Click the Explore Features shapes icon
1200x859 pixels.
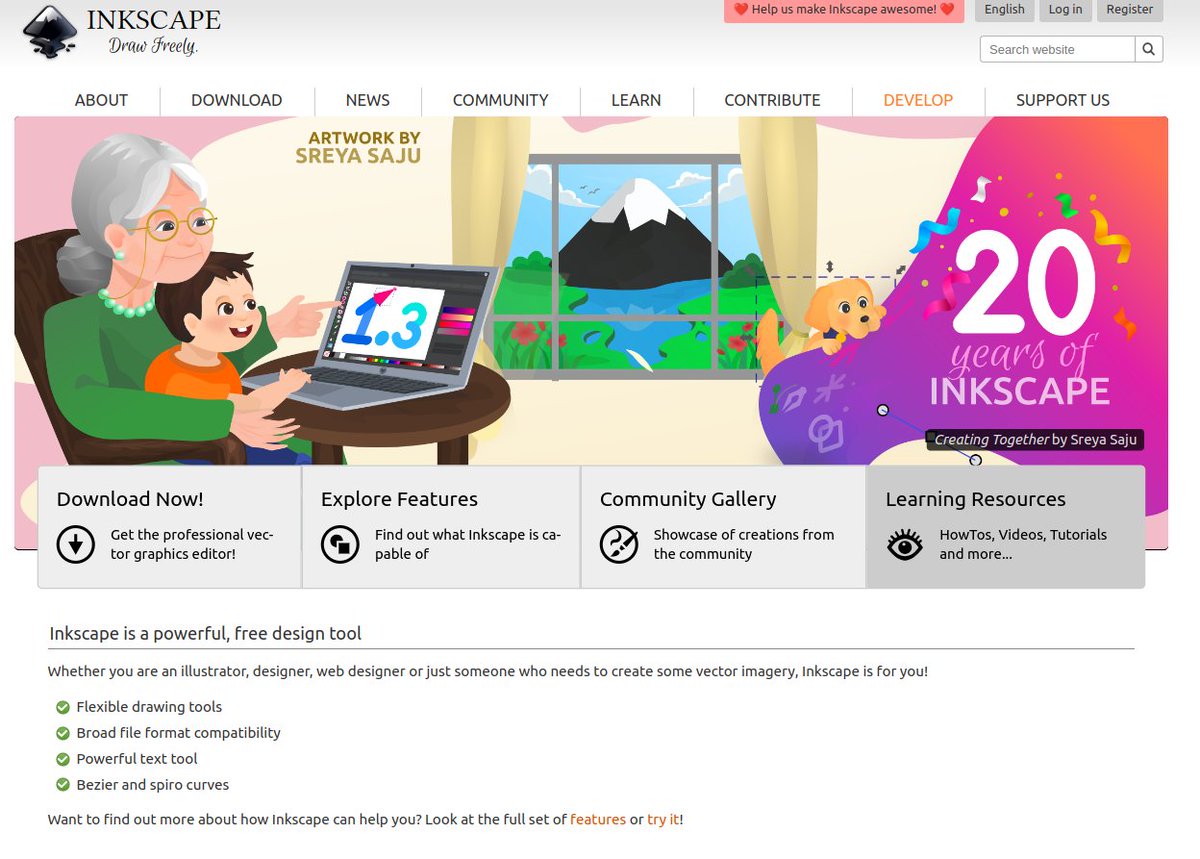tap(340, 544)
